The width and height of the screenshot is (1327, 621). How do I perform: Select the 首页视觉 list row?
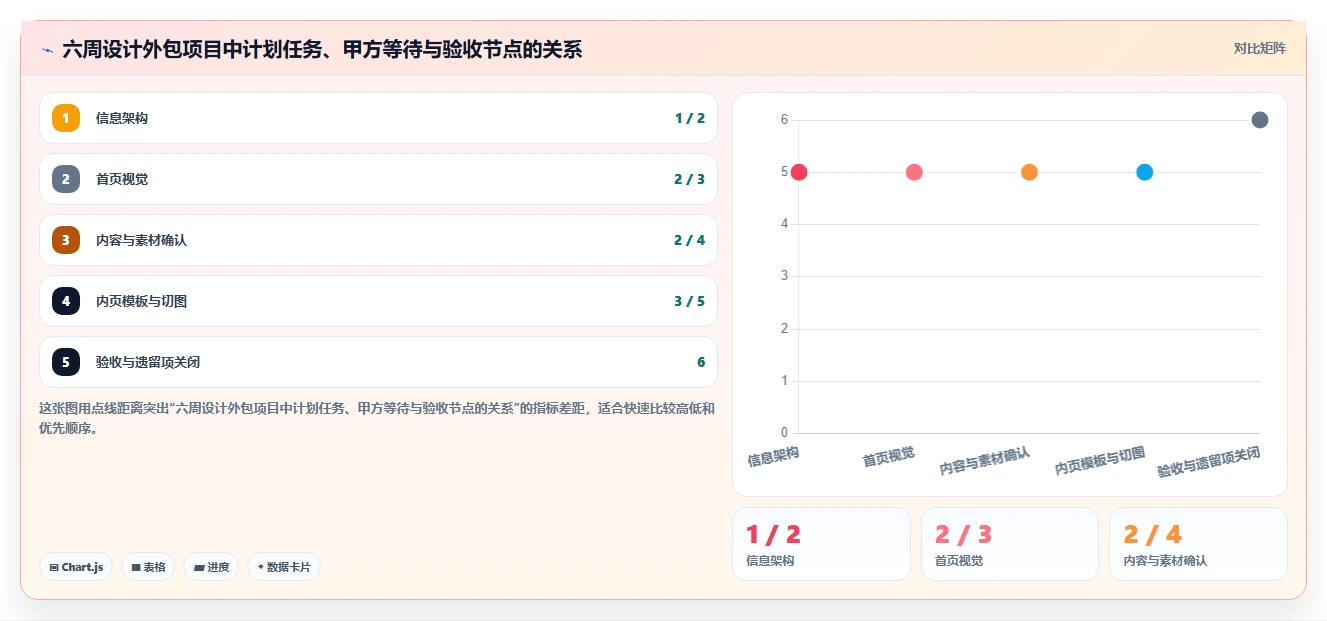(378, 179)
